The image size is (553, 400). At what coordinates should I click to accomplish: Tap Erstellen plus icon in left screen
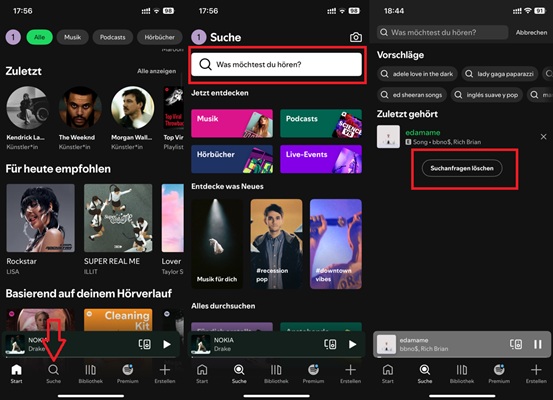click(x=165, y=370)
